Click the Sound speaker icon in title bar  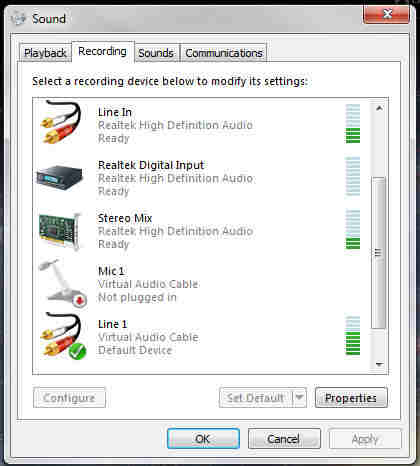(18, 18)
